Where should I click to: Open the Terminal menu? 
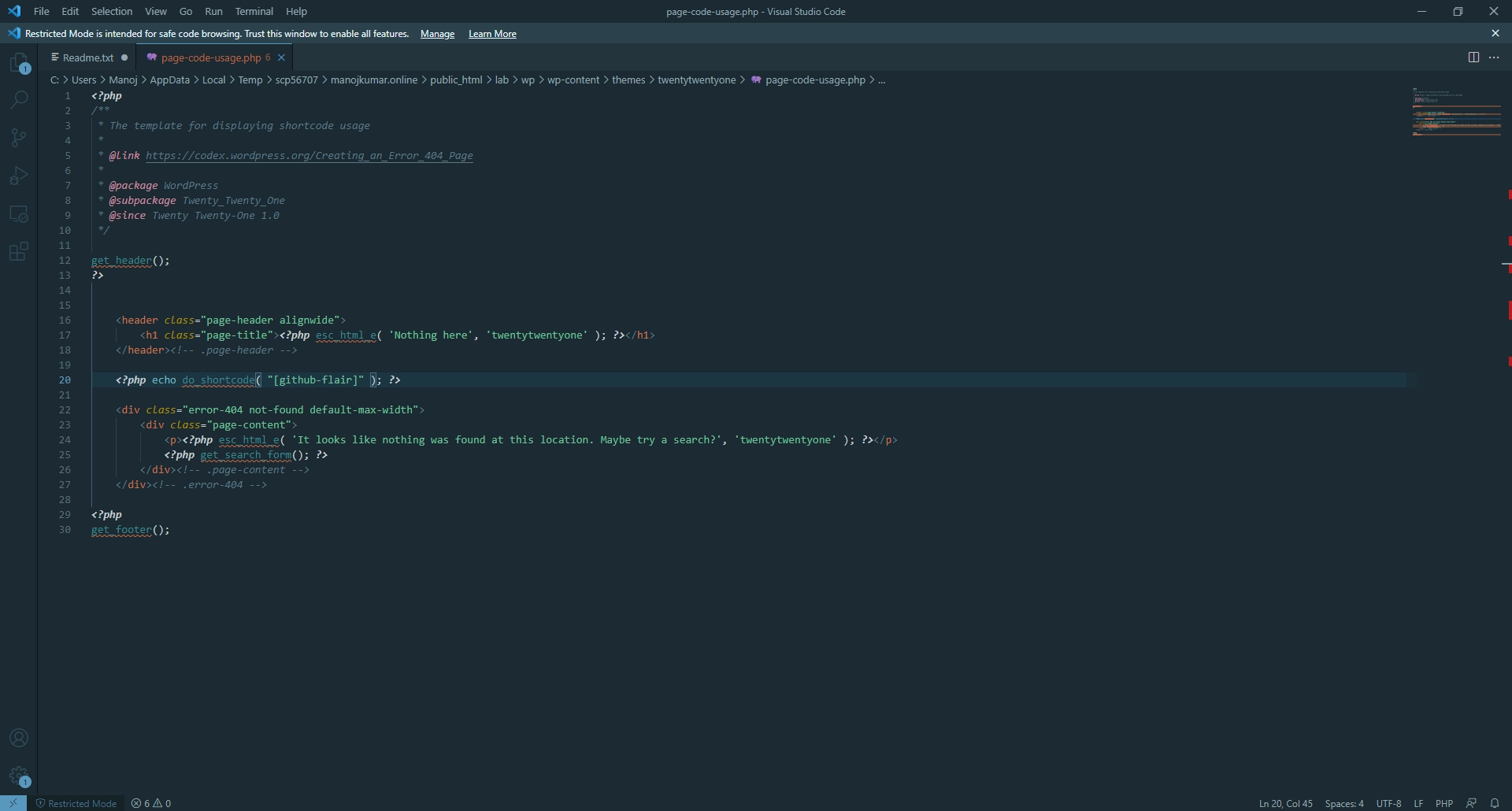pyautogui.click(x=254, y=12)
